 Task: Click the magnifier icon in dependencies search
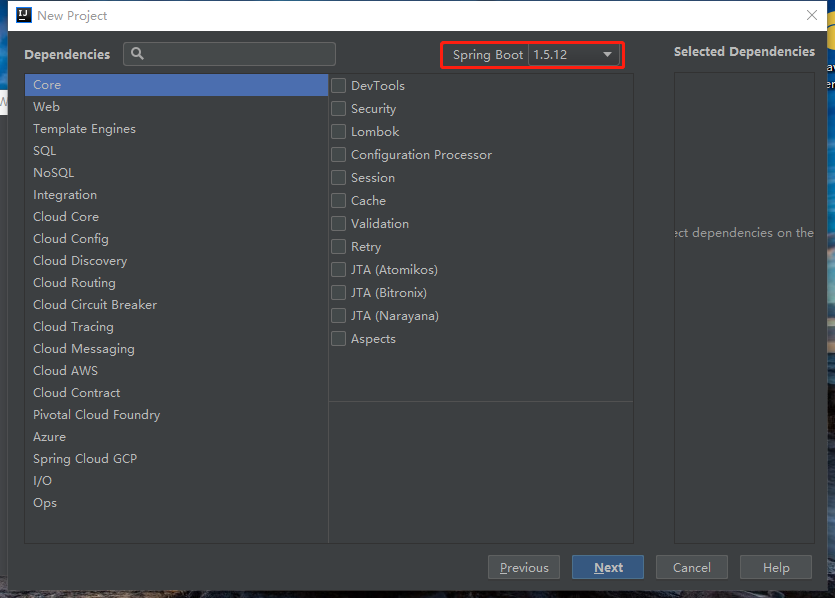pos(137,54)
